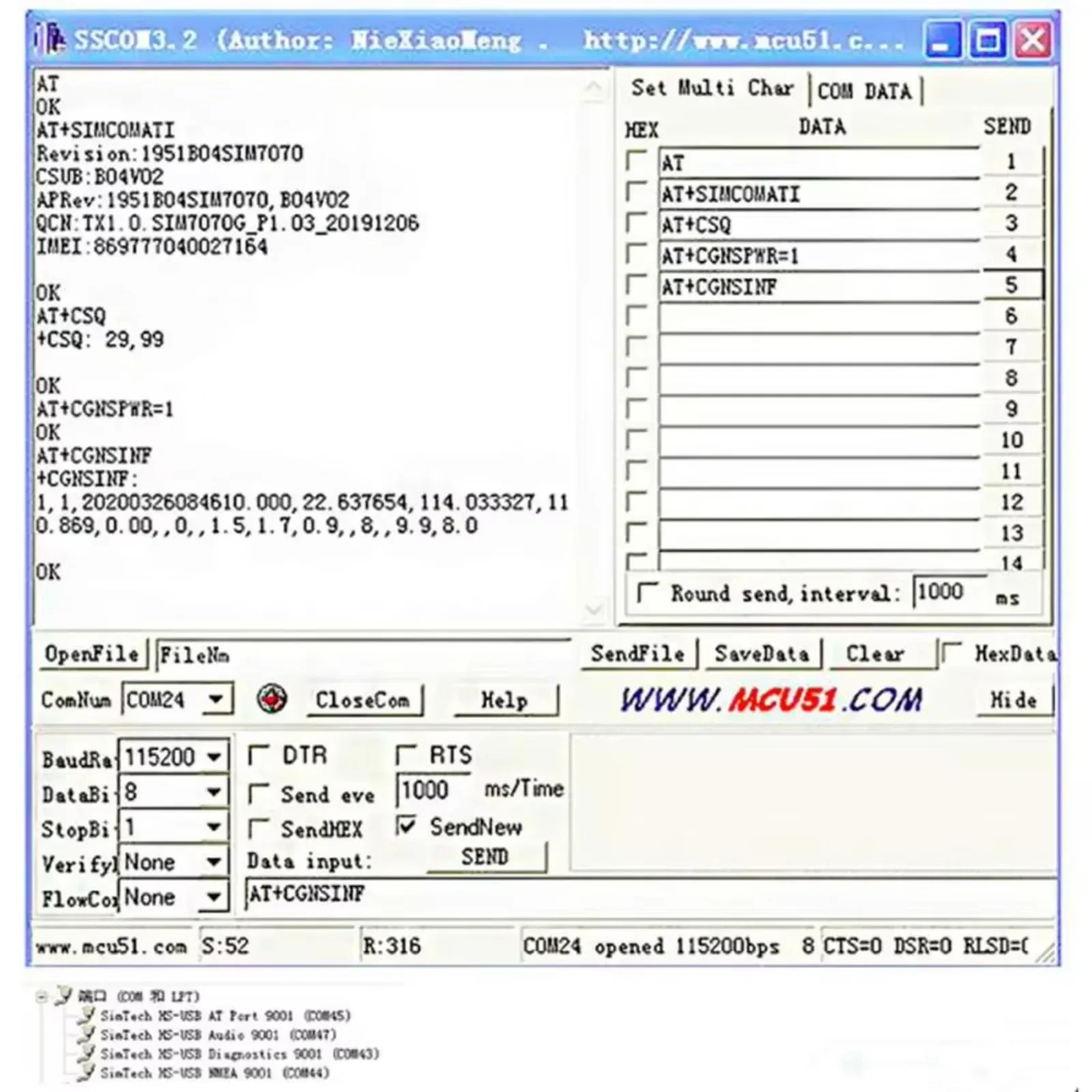Send row 5 AT+CGNSINF command
This screenshot has width=1092, height=1092.
[1011, 285]
